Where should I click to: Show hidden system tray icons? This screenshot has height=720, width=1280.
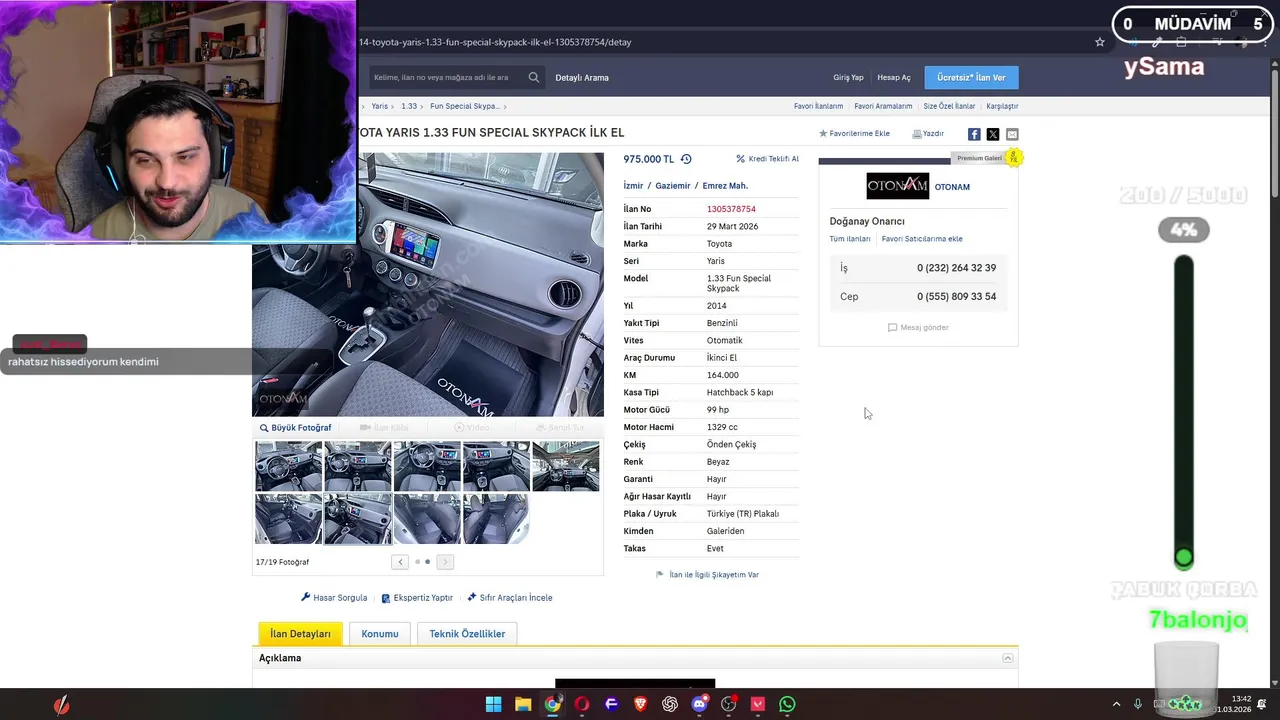tap(1116, 704)
